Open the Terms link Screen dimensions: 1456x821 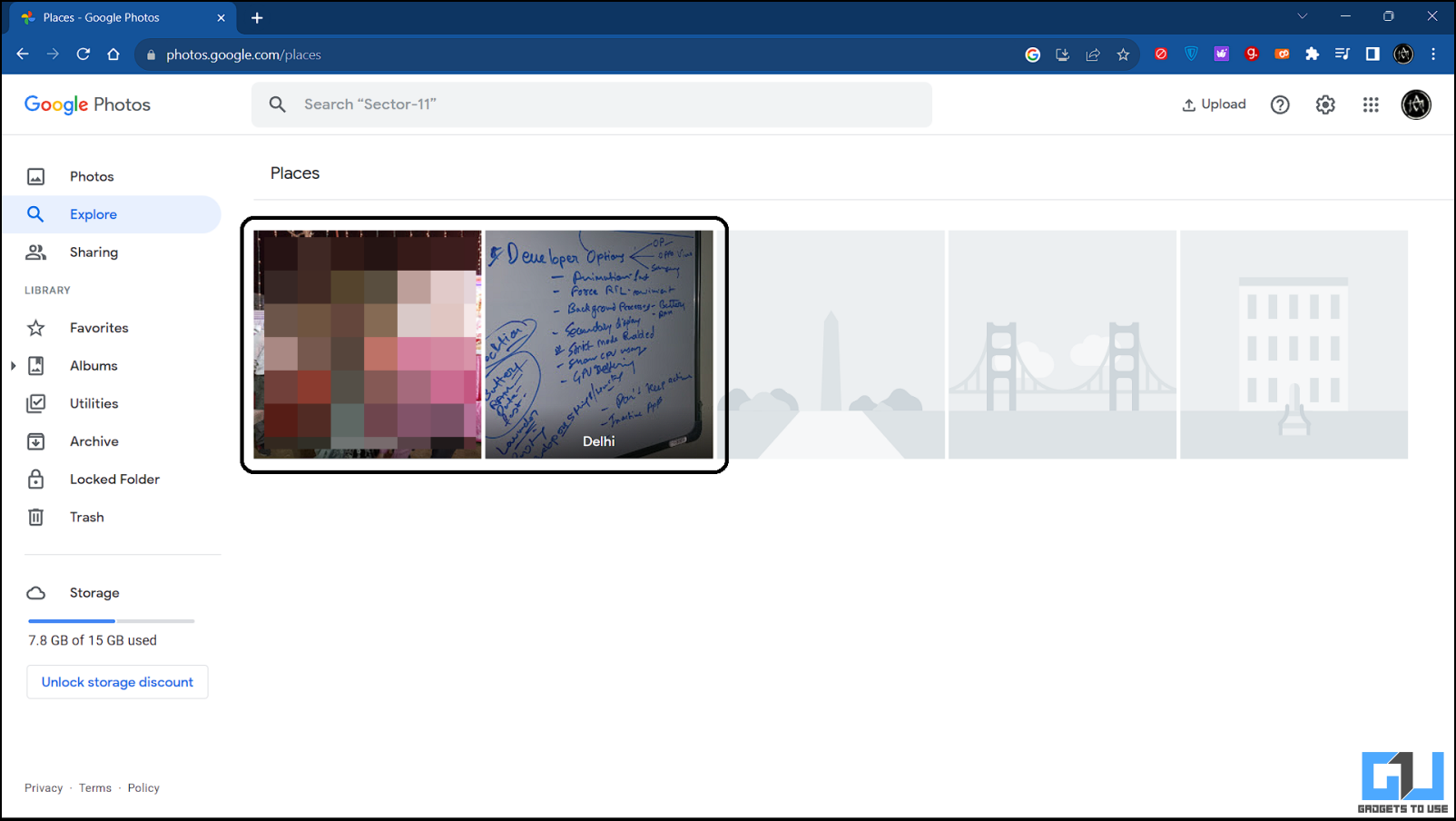95,788
